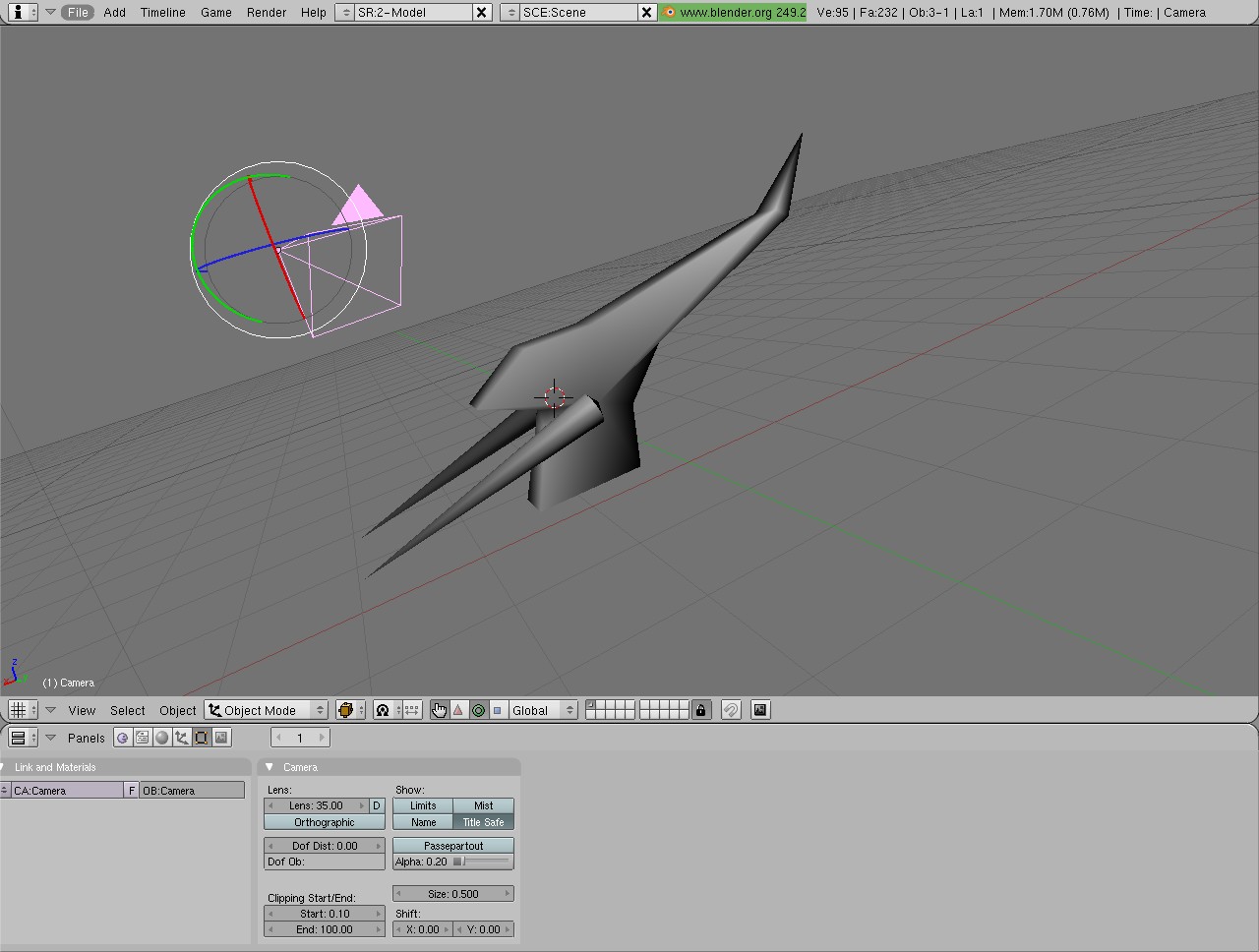
Task: Open the Logic context panel icon
Action: pos(123,738)
